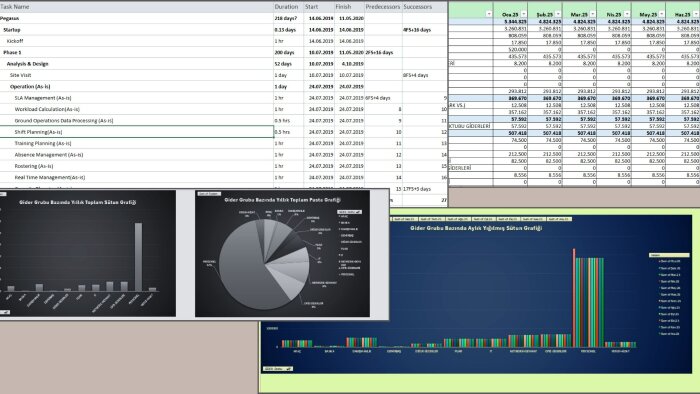700x394 pixels.
Task: Select Absence Management (As-Is) task
Action: (x=137, y=155)
